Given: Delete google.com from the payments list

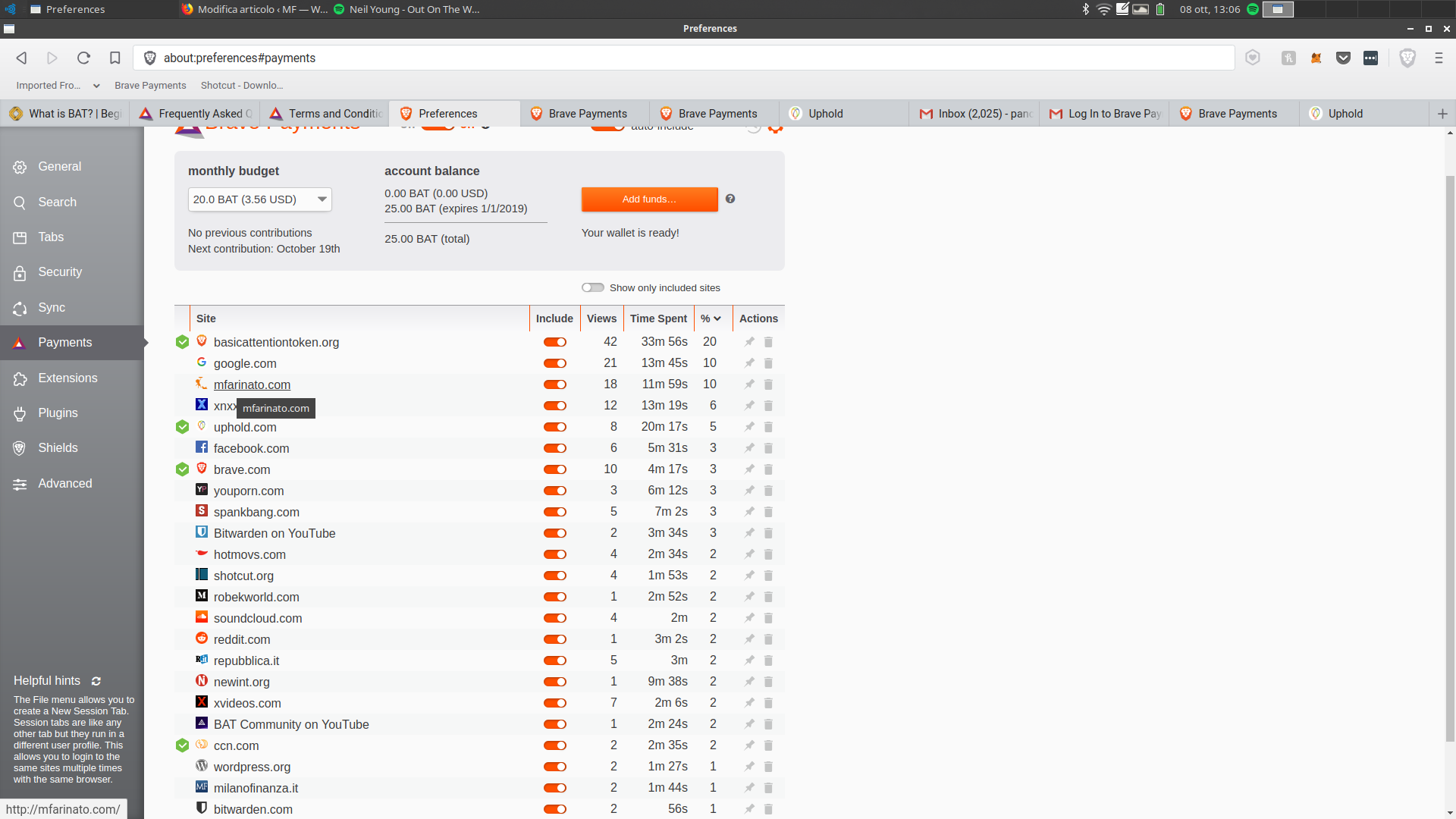Looking at the screenshot, I should click(768, 363).
